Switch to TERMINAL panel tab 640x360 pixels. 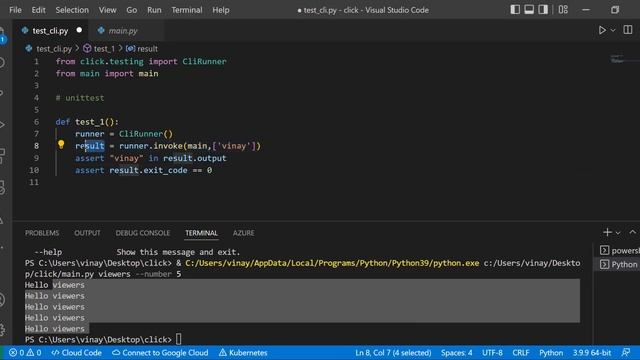tap(201, 233)
